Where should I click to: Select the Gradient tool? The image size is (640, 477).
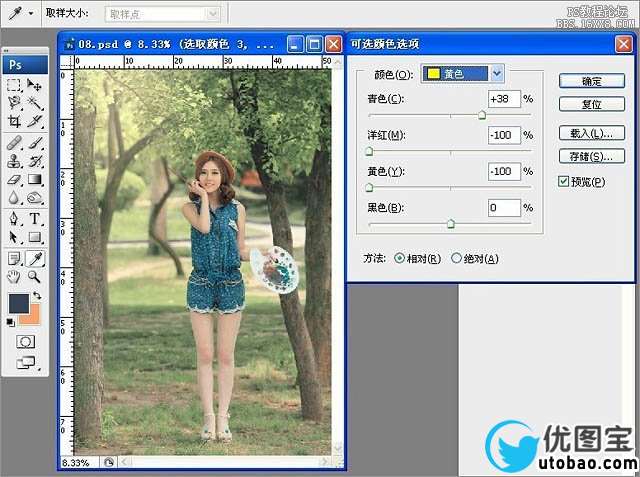[34, 179]
